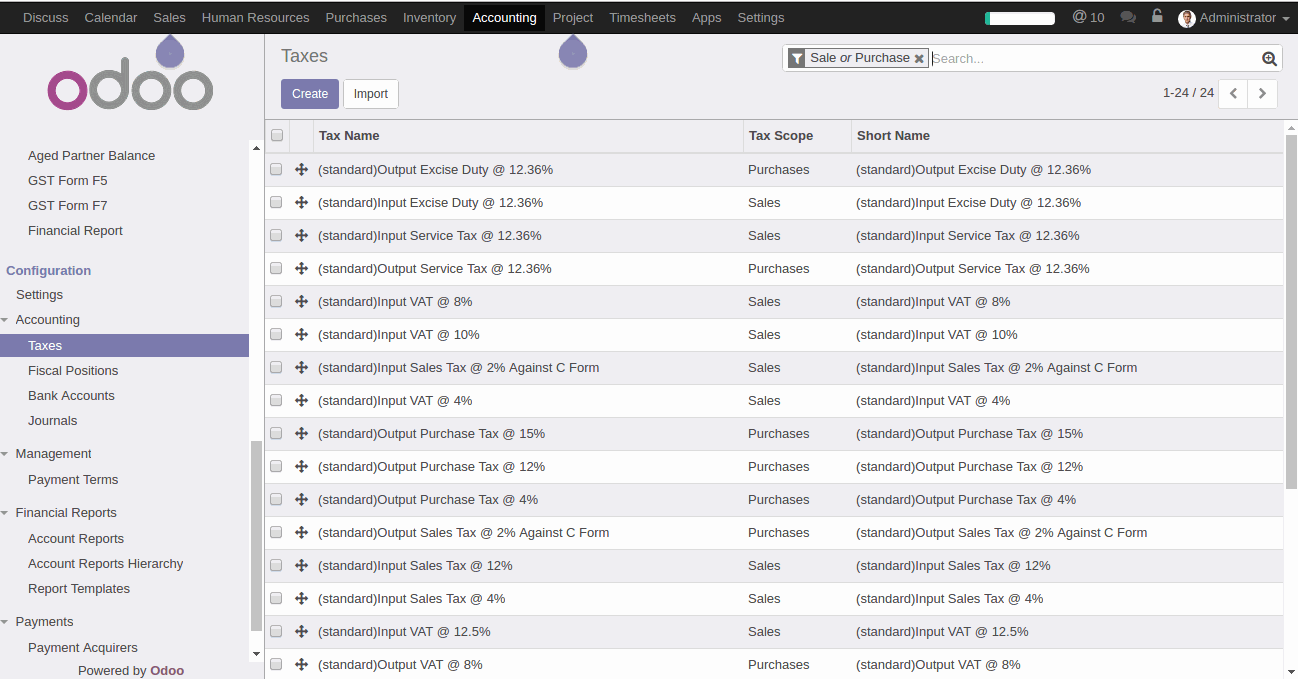
Task: Click drag handle of Output Purchase Tax @ 15% row
Action: pyautogui.click(x=301, y=434)
